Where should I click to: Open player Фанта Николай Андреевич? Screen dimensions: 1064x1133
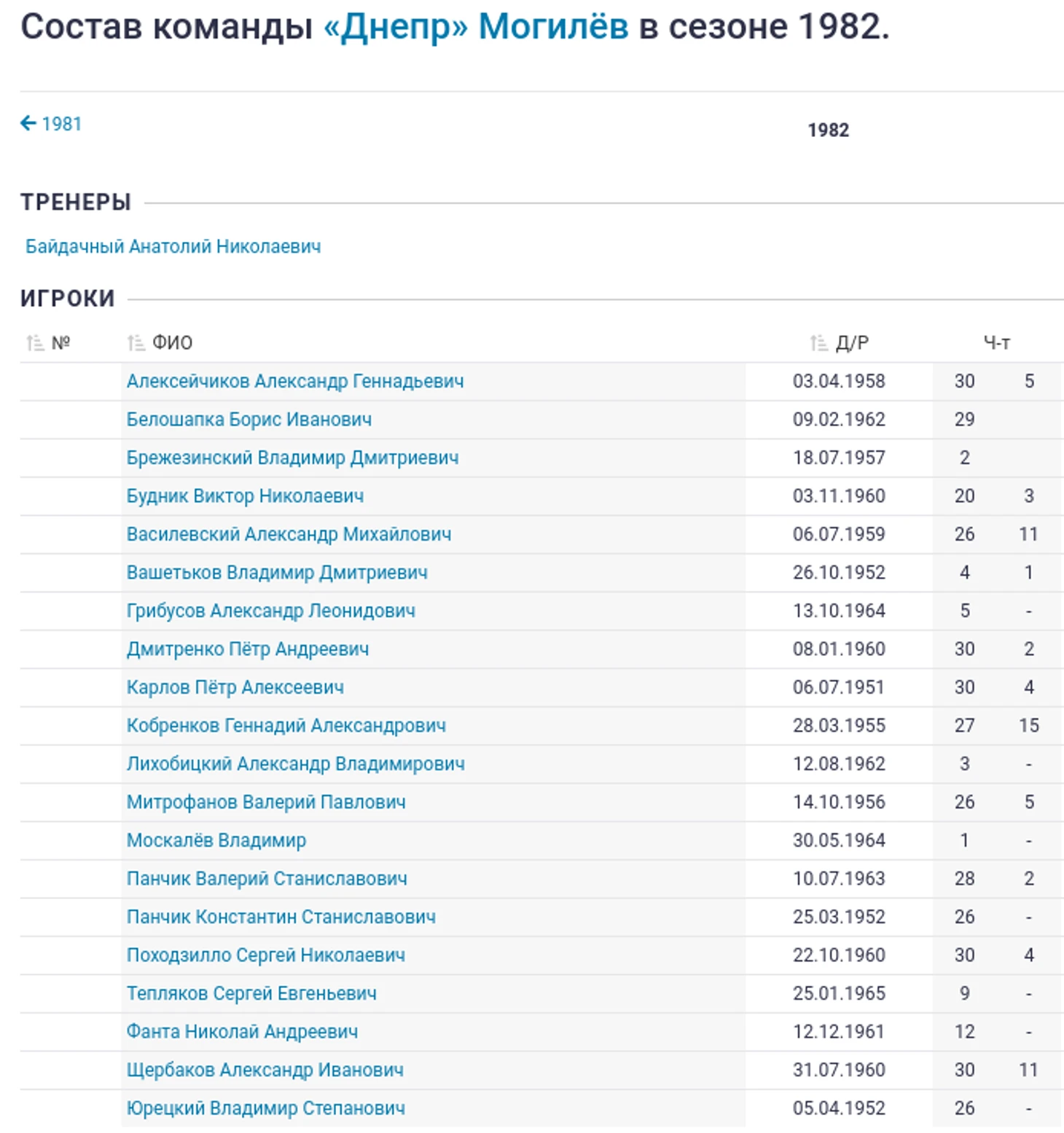click(242, 1032)
